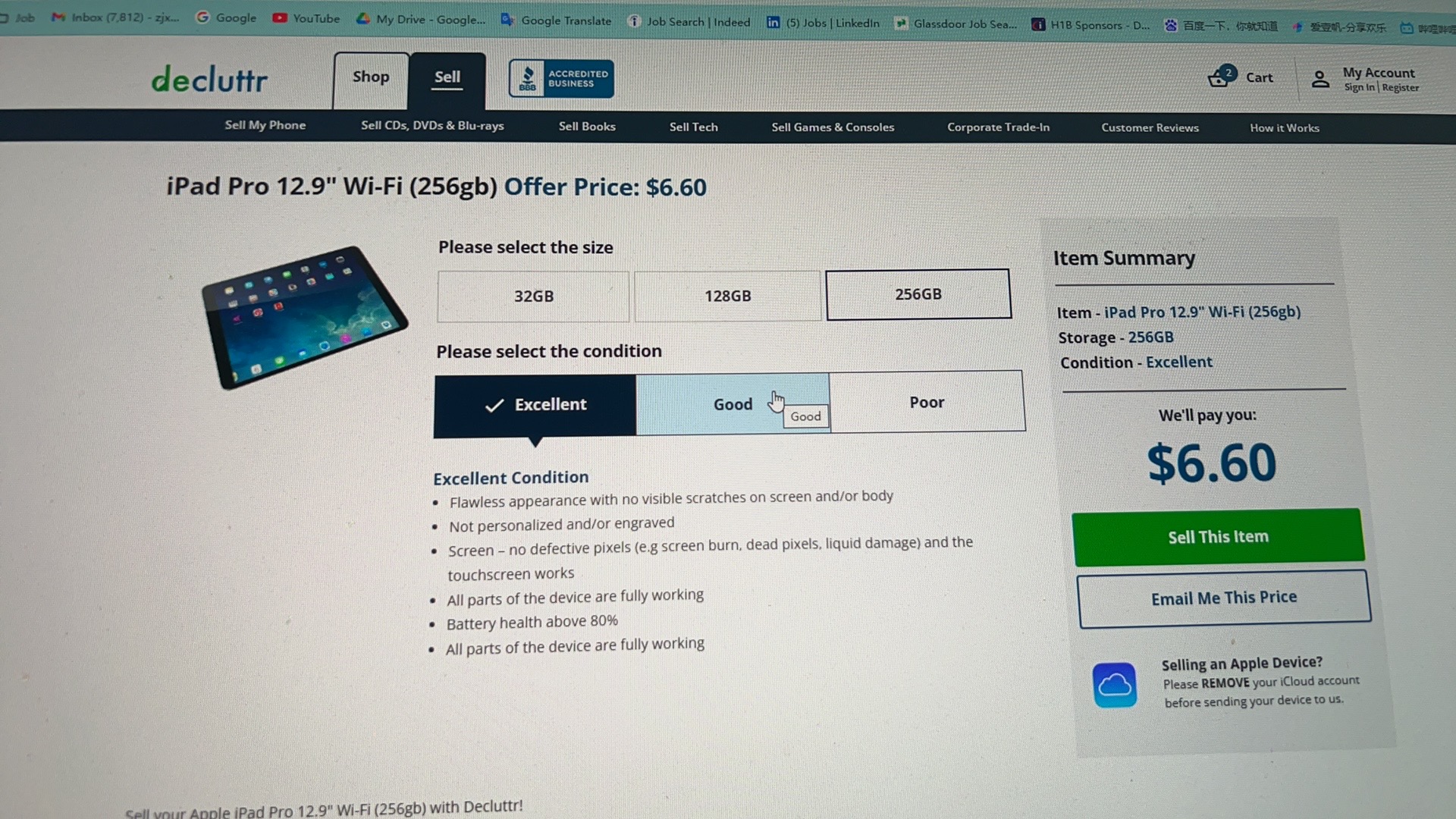
Task: Click the decluttr logo
Action: coord(209,79)
